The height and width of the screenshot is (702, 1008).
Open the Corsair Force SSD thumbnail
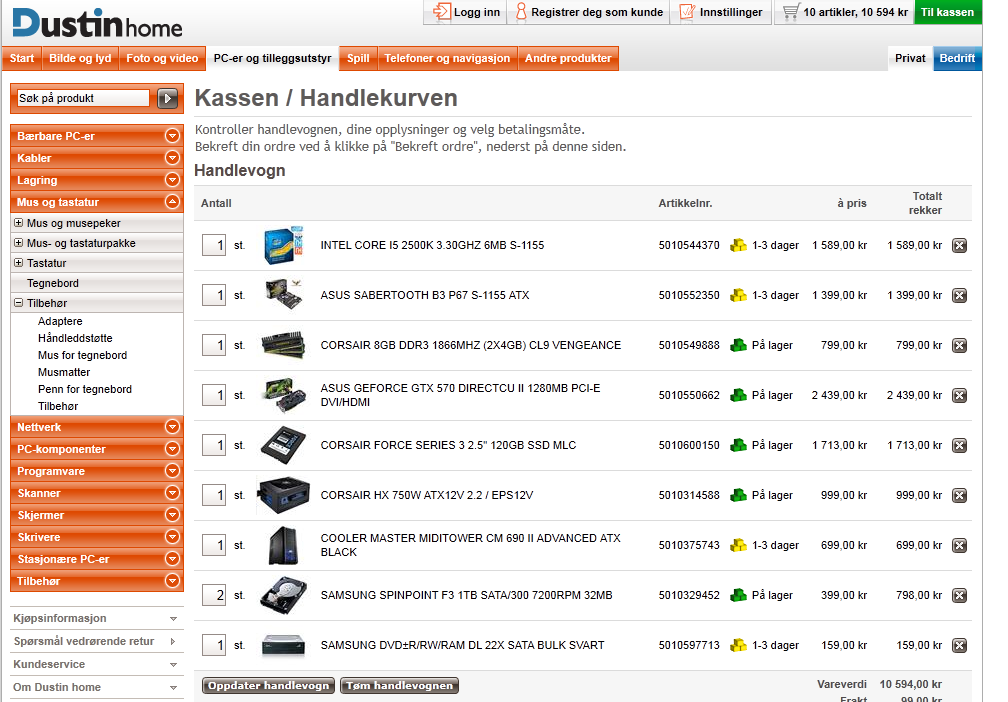(284, 445)
